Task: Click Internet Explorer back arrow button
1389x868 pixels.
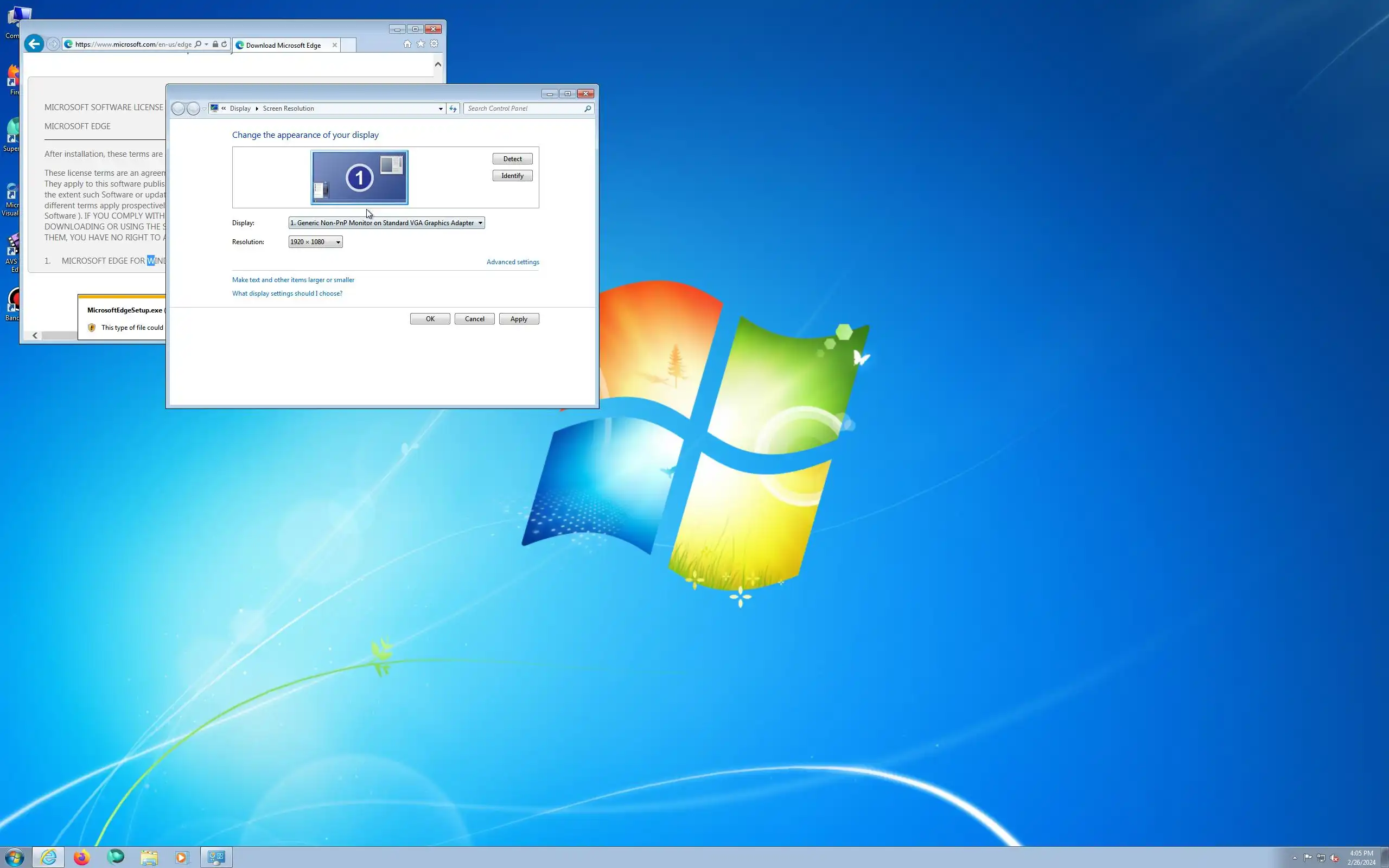Action: (34, 44)
